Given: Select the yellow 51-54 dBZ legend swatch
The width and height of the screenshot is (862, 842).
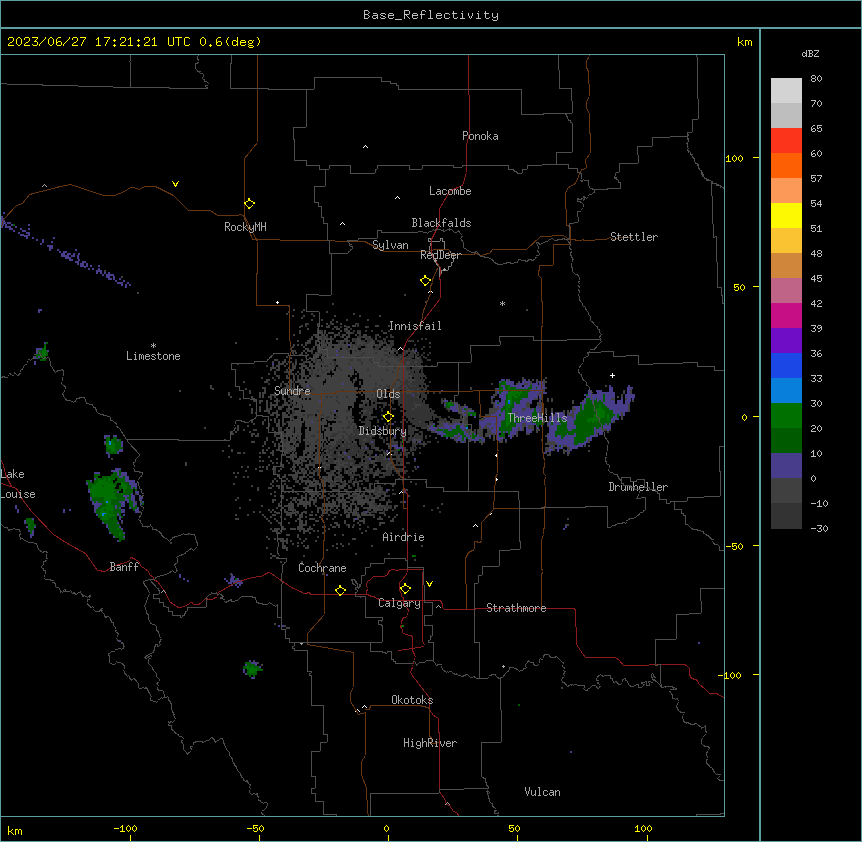Looking at the screenshot, I should tap(786, 215).
